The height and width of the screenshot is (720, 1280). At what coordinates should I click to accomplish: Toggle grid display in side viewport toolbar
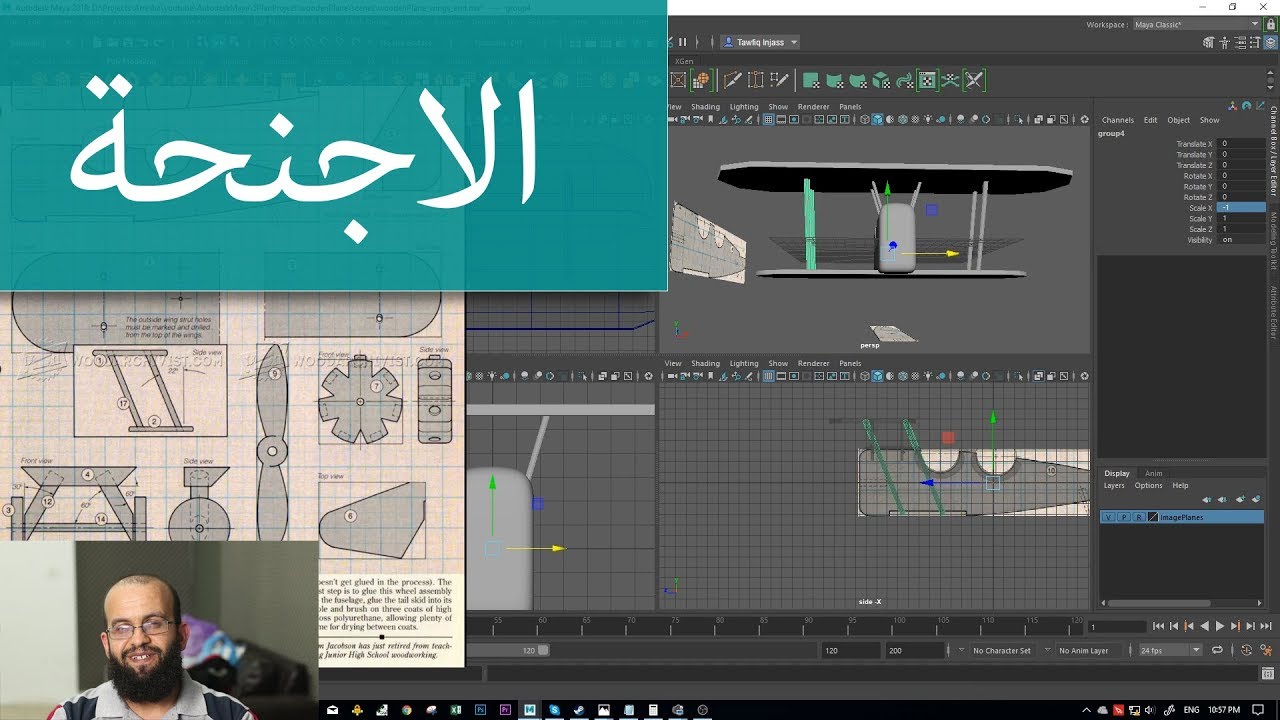(768, 376)
